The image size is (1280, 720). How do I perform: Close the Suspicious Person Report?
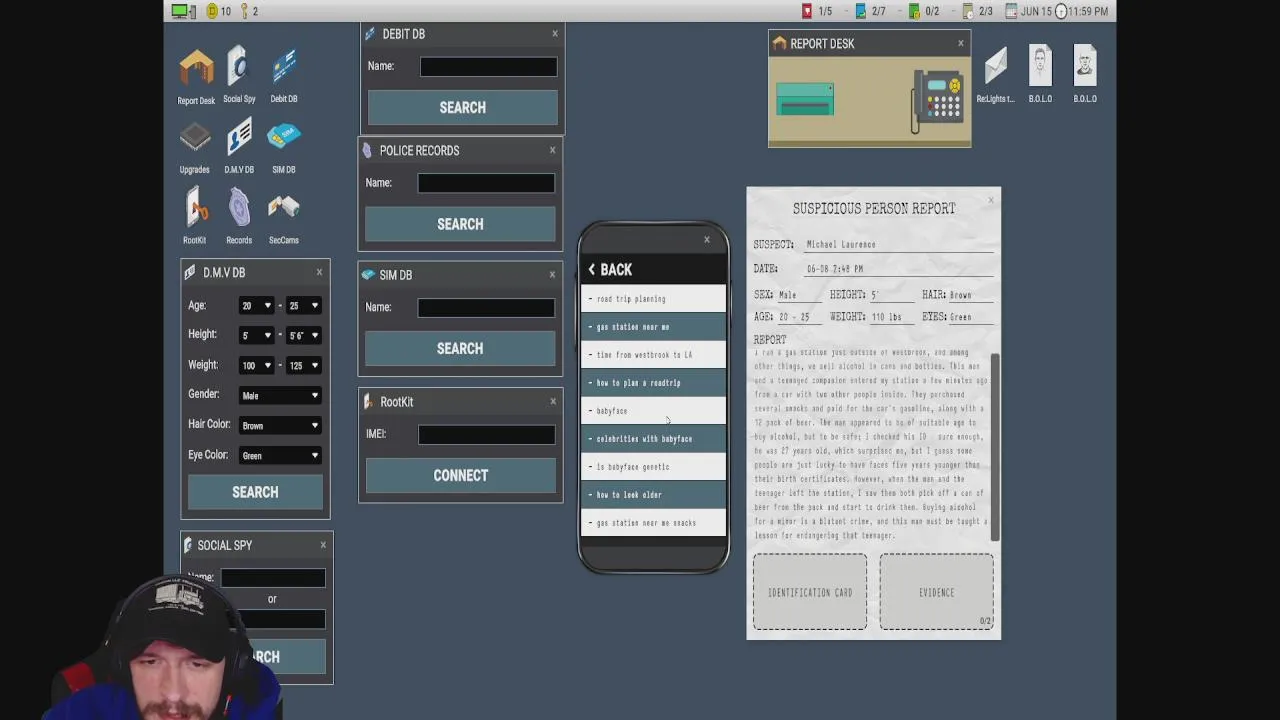click(x=991, y=200)
